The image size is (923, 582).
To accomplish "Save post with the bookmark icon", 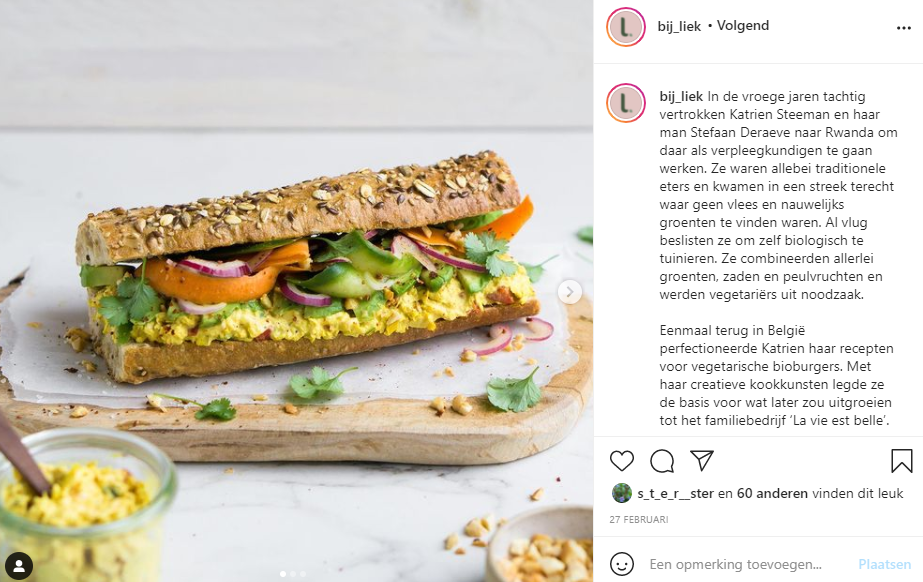I will 901,461.
